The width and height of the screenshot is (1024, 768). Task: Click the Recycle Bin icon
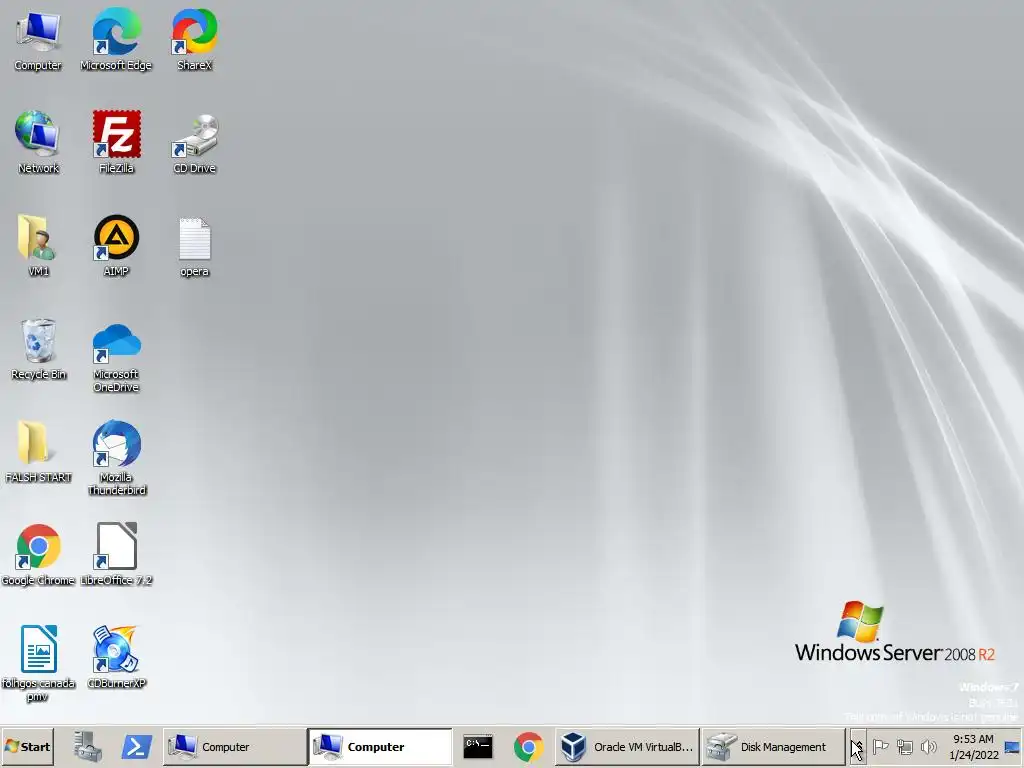(38, 349)
